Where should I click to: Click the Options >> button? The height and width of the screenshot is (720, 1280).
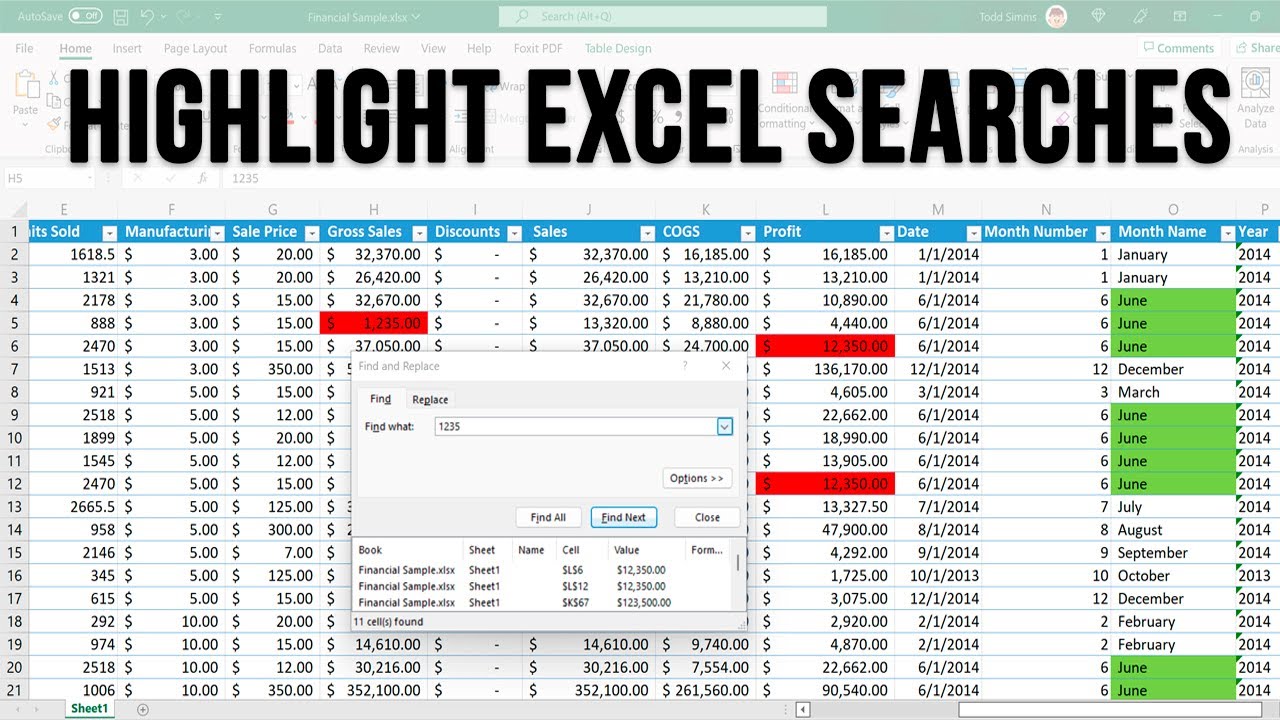tap(697, 478)
